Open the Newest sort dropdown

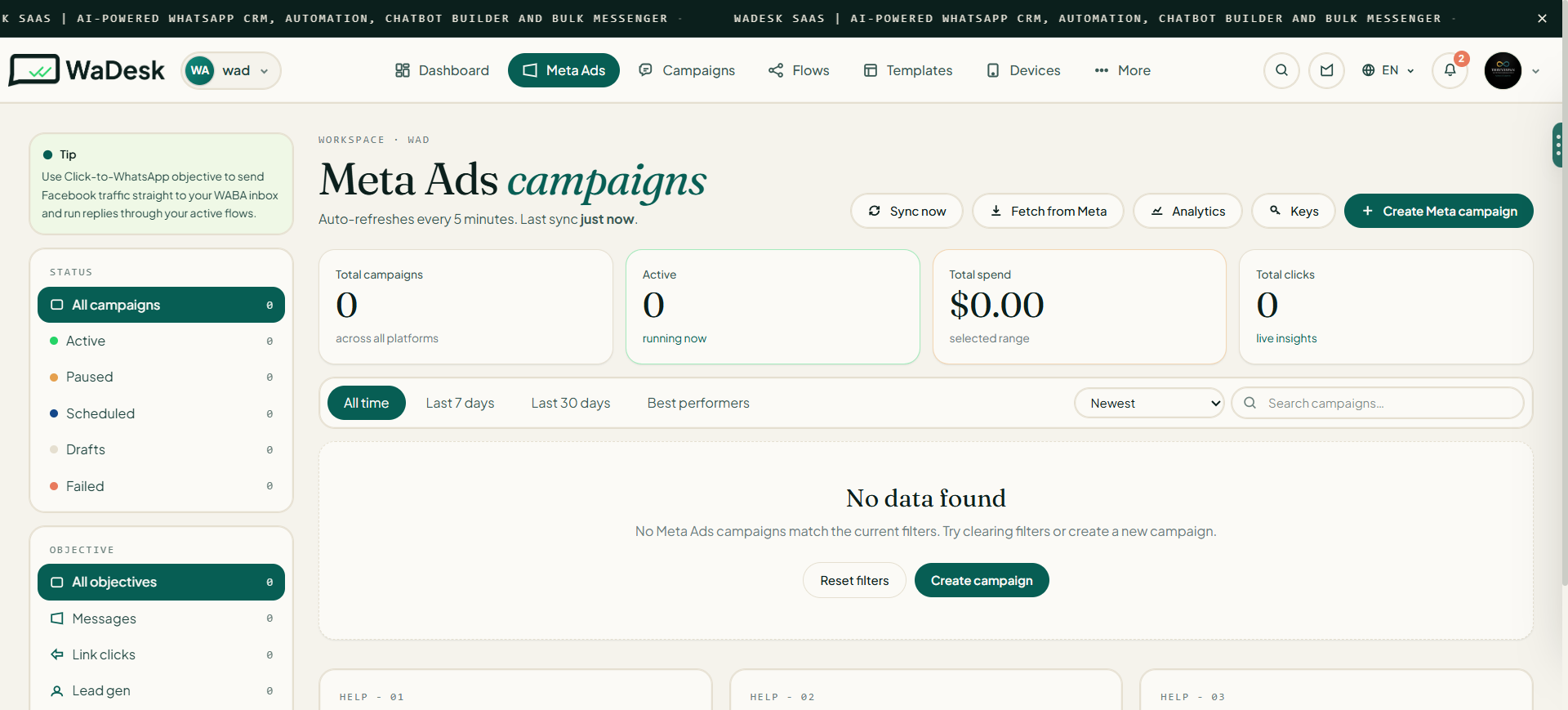click(1149, 403)
